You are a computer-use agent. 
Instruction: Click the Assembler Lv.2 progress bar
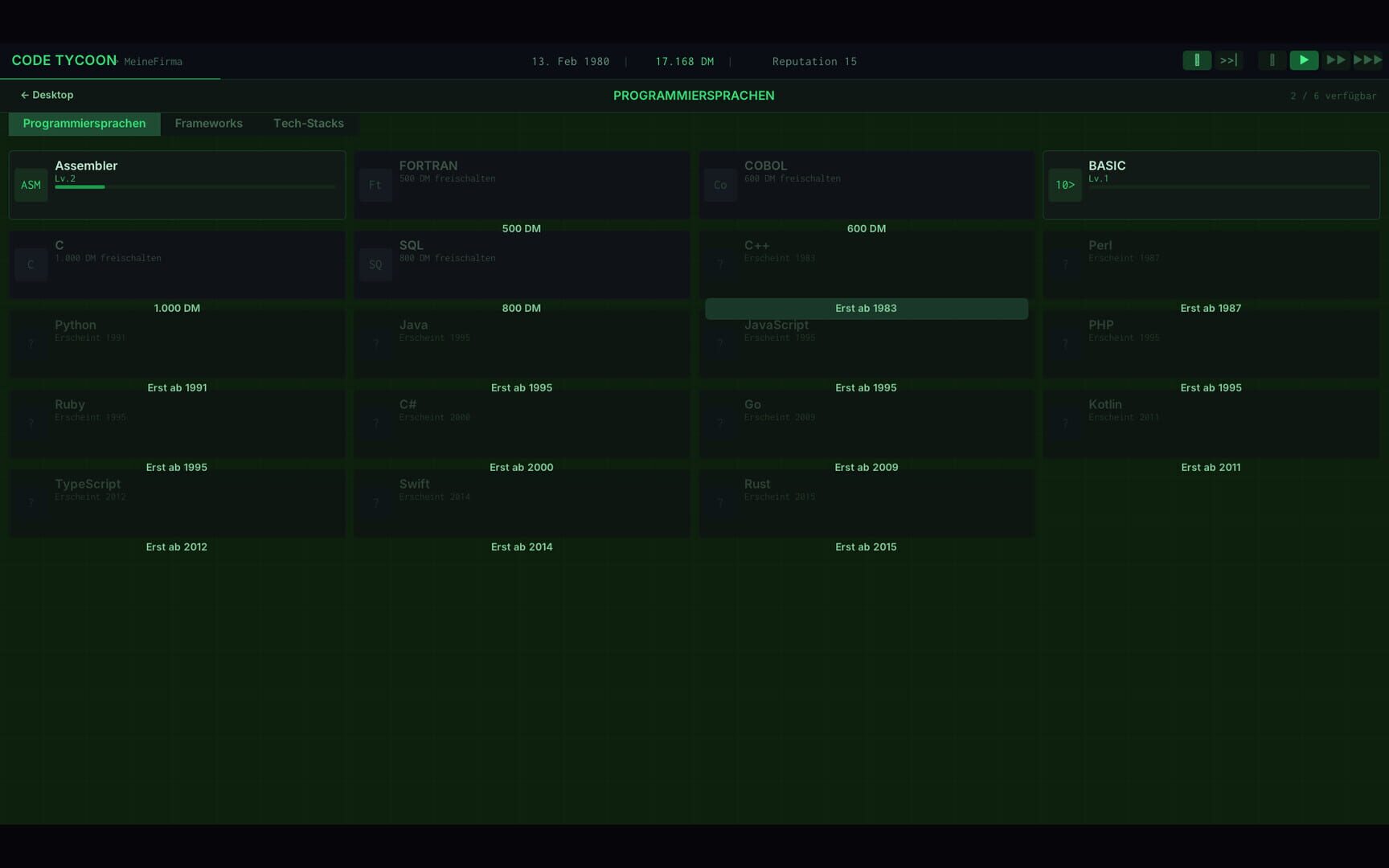[x=195, y=186]
